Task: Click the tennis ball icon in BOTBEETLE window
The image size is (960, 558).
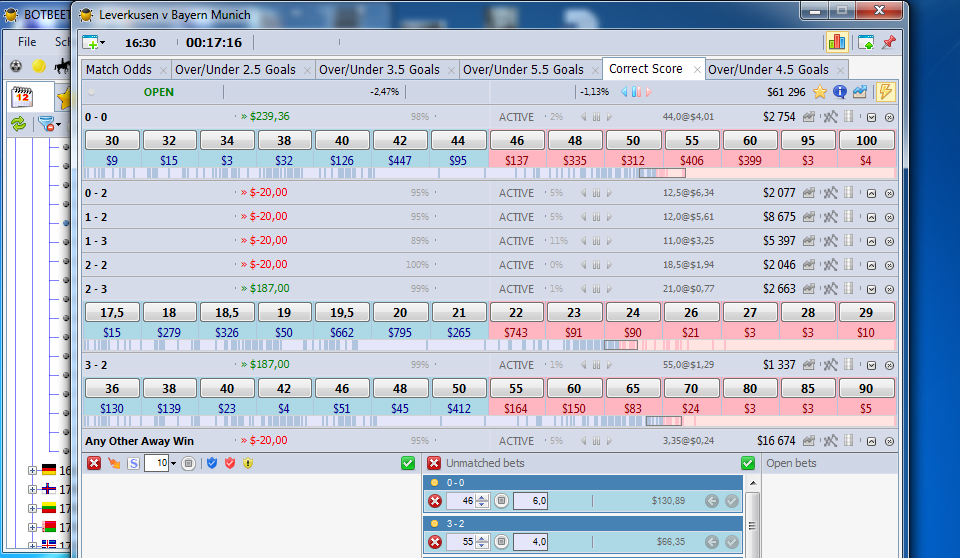Action: pos(39,66)
